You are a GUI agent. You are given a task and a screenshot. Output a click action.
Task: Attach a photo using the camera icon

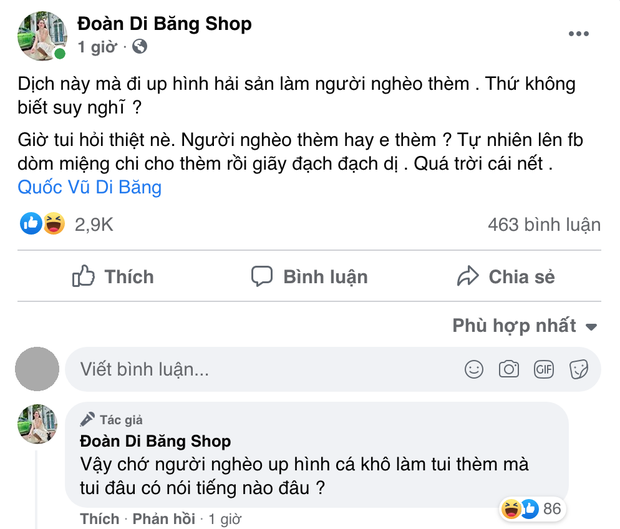pos(509,369)
